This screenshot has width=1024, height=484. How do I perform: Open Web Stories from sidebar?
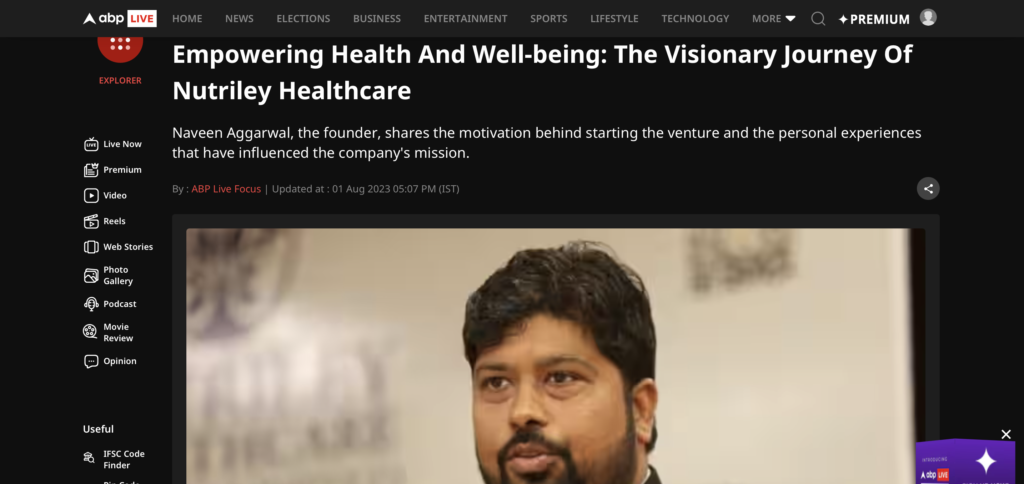(x=118, y=247)
